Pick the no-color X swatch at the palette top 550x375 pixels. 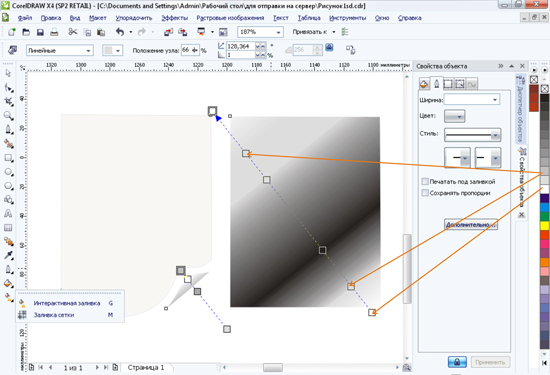(x=544, y=89)
